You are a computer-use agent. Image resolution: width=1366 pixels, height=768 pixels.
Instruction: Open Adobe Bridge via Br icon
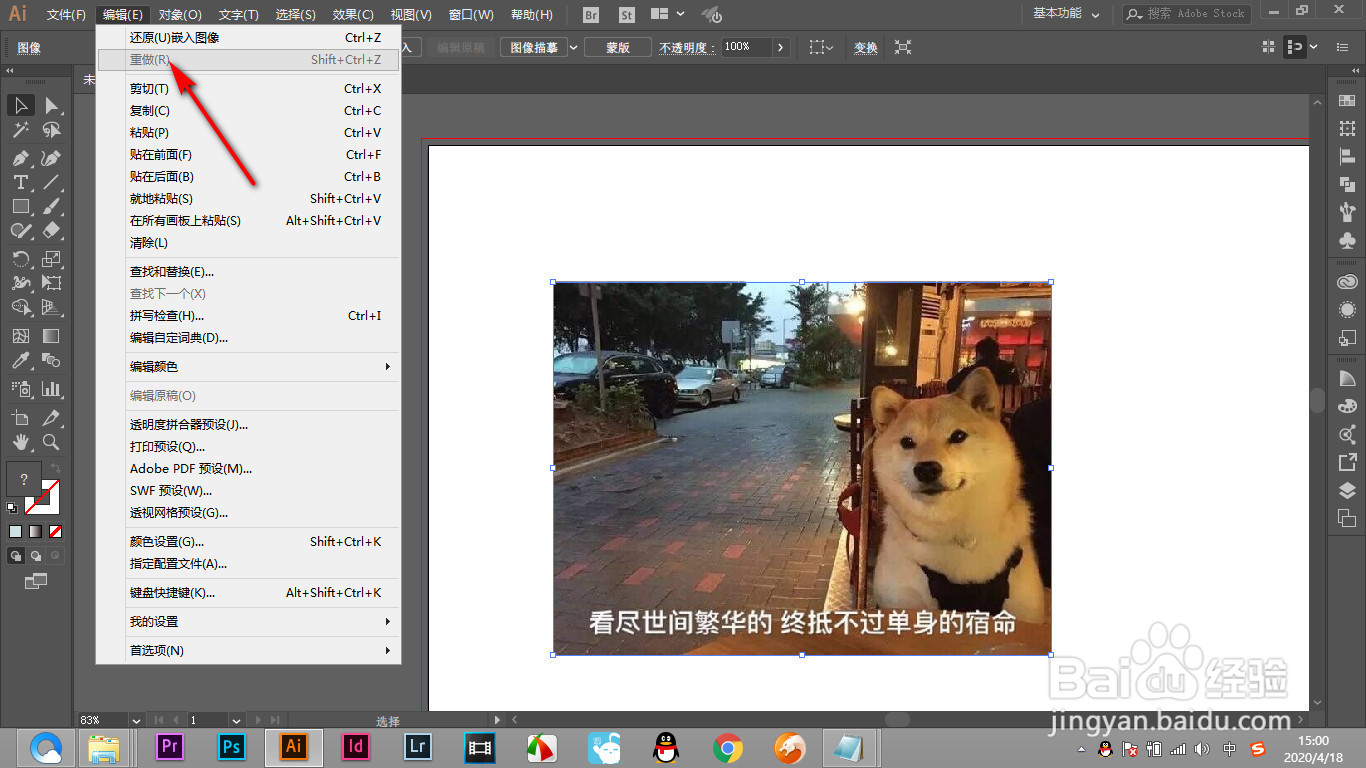pos(591,14)
